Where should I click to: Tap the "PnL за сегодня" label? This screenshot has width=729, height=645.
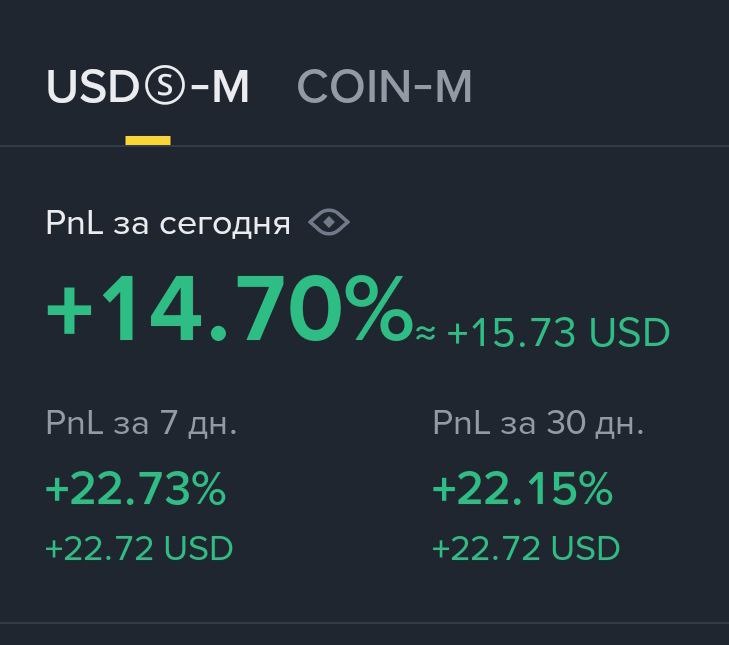[x=168, y=223]
